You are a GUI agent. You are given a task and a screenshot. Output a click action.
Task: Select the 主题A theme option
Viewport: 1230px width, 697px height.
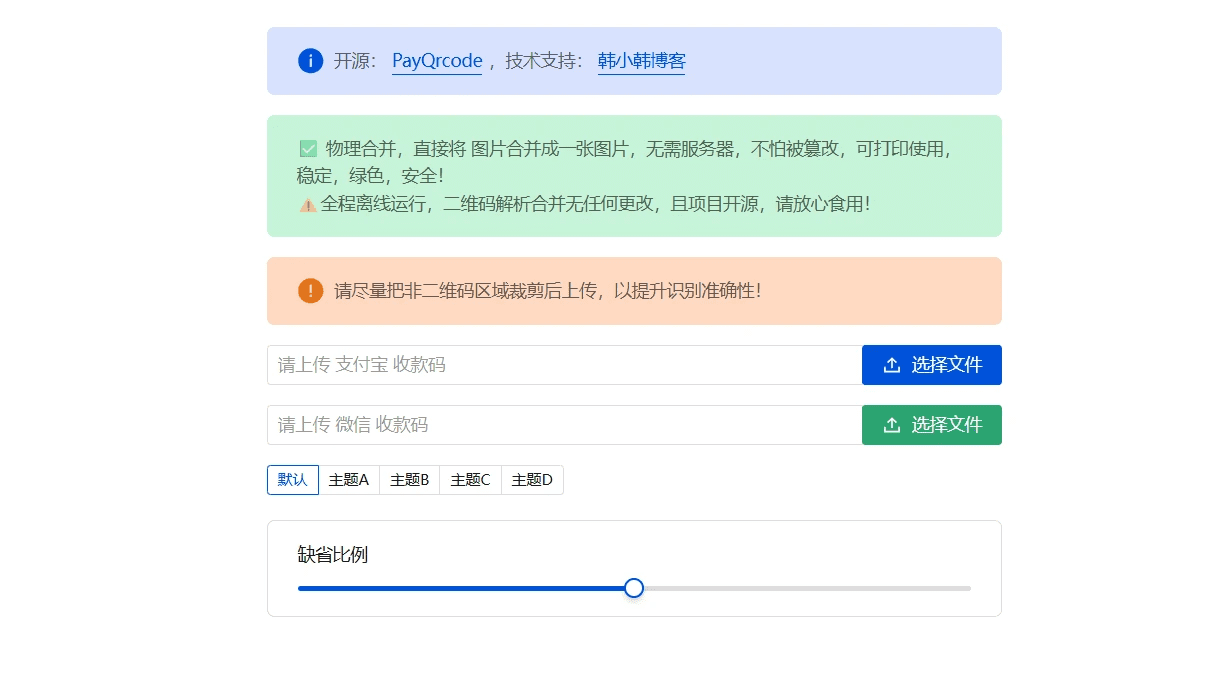coord(349,480)
